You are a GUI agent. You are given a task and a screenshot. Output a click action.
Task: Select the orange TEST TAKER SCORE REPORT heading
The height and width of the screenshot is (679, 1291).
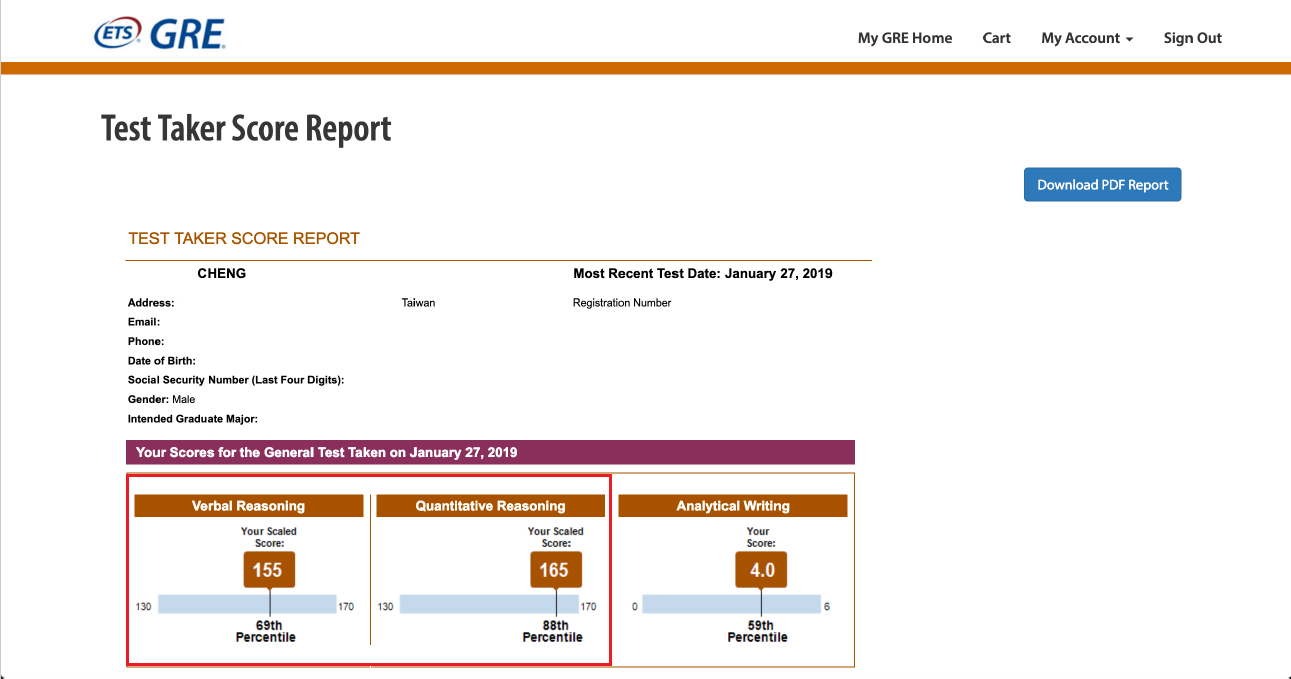(x=244, y=239)
